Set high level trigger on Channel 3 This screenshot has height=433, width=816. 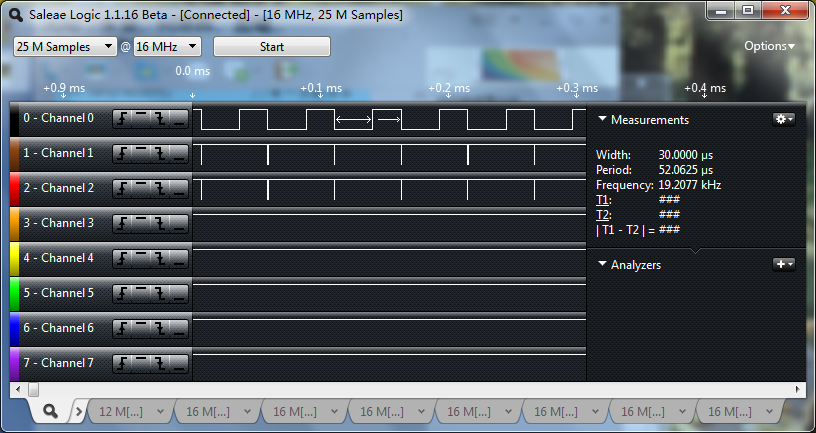pyautogui.click(x=141, y=224)
